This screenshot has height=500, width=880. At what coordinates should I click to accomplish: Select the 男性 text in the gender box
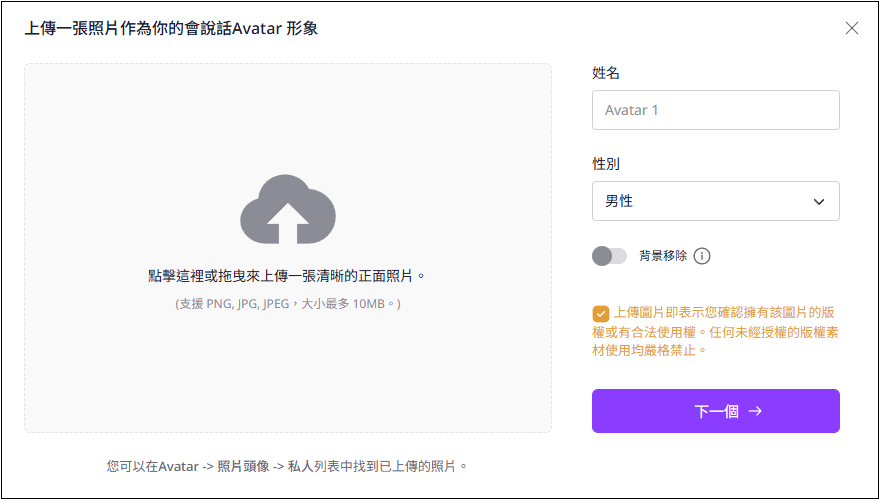(x=618, y=201)
